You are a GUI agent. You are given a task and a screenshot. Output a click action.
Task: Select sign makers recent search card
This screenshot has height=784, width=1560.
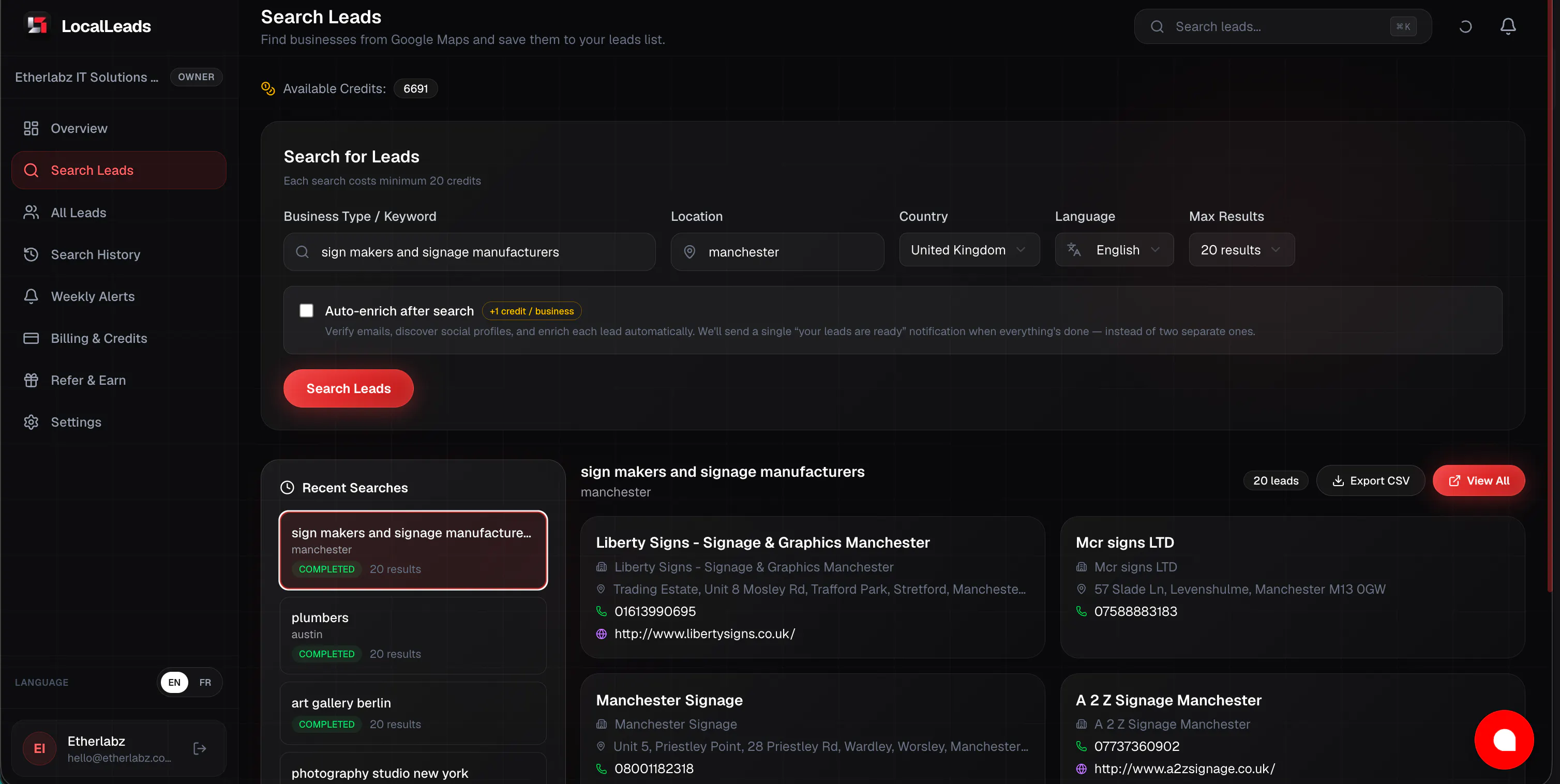pyautogui.click(x=413, y=550)
